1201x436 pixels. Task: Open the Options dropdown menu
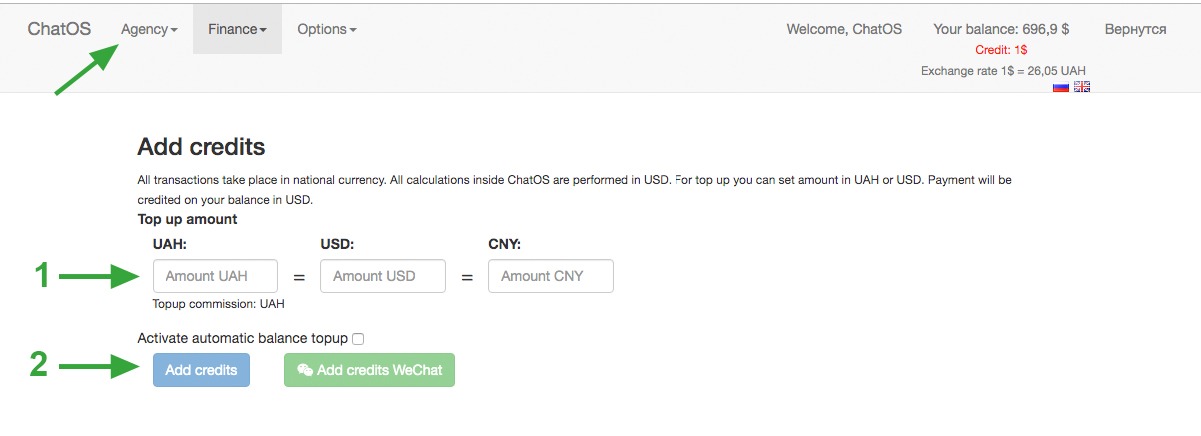[x=327, y=29]
